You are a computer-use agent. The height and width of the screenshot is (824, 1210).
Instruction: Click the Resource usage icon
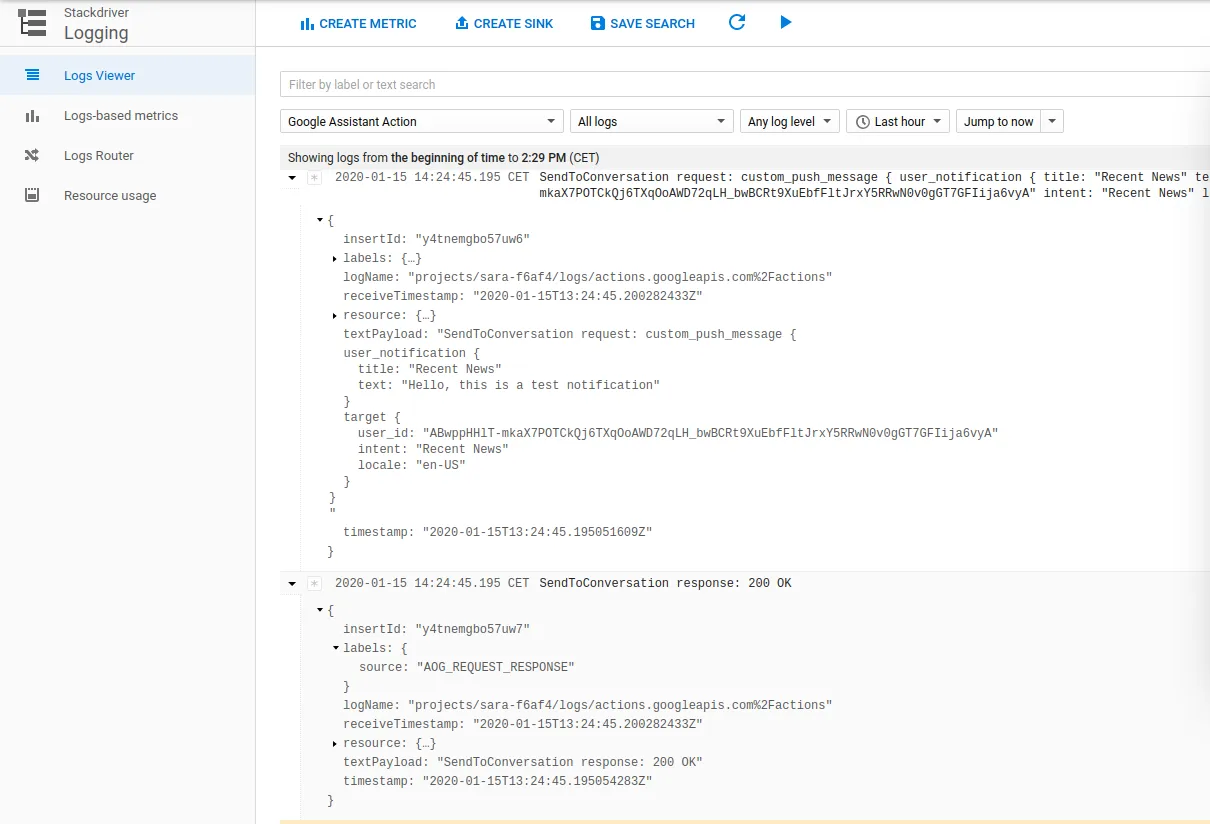coord(32,196)
